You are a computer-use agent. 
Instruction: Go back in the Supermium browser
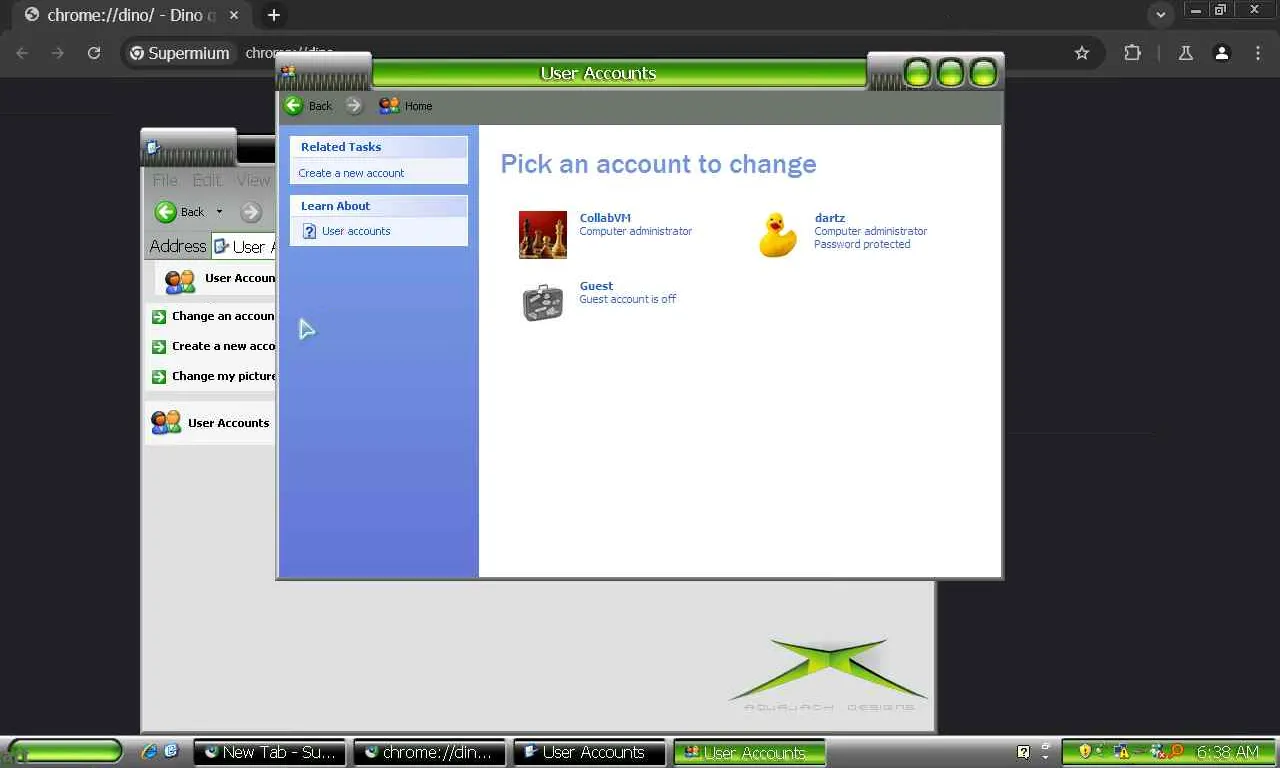tap(22, 53)
